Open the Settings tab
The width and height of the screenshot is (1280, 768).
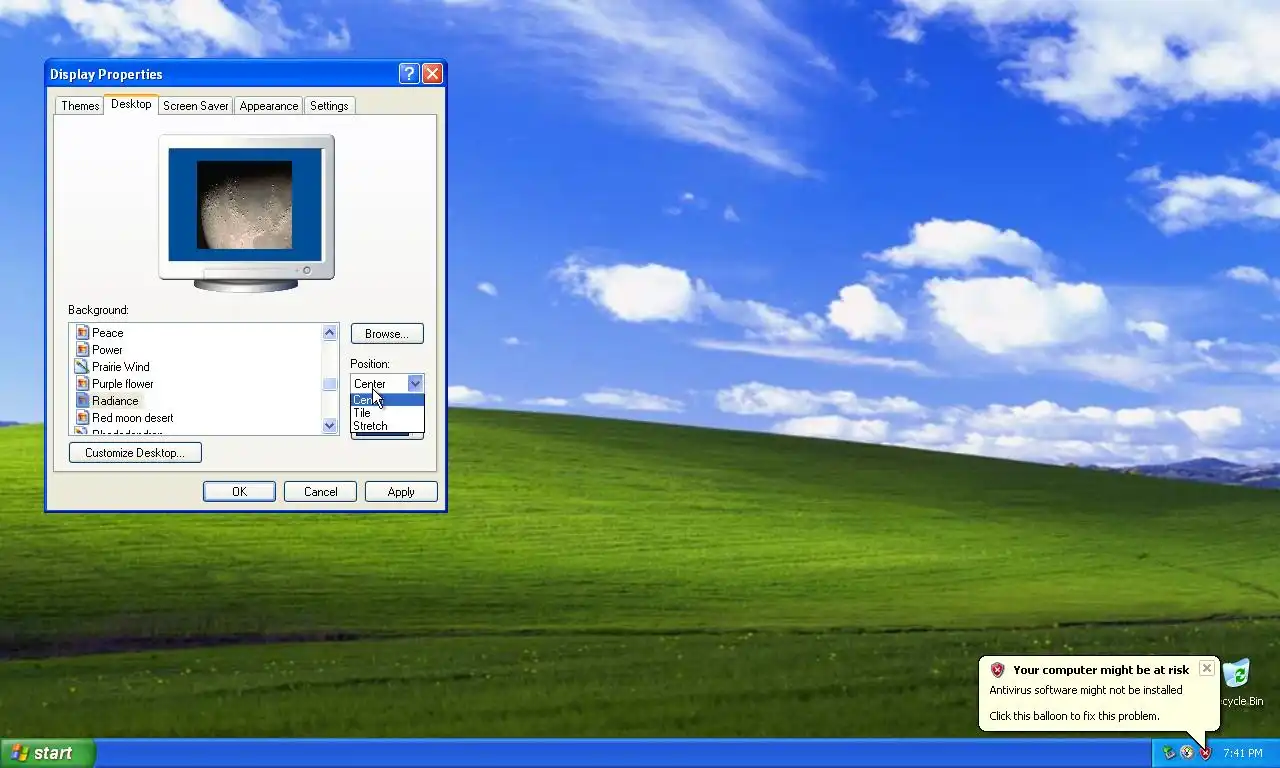click(x=329, y=106)
